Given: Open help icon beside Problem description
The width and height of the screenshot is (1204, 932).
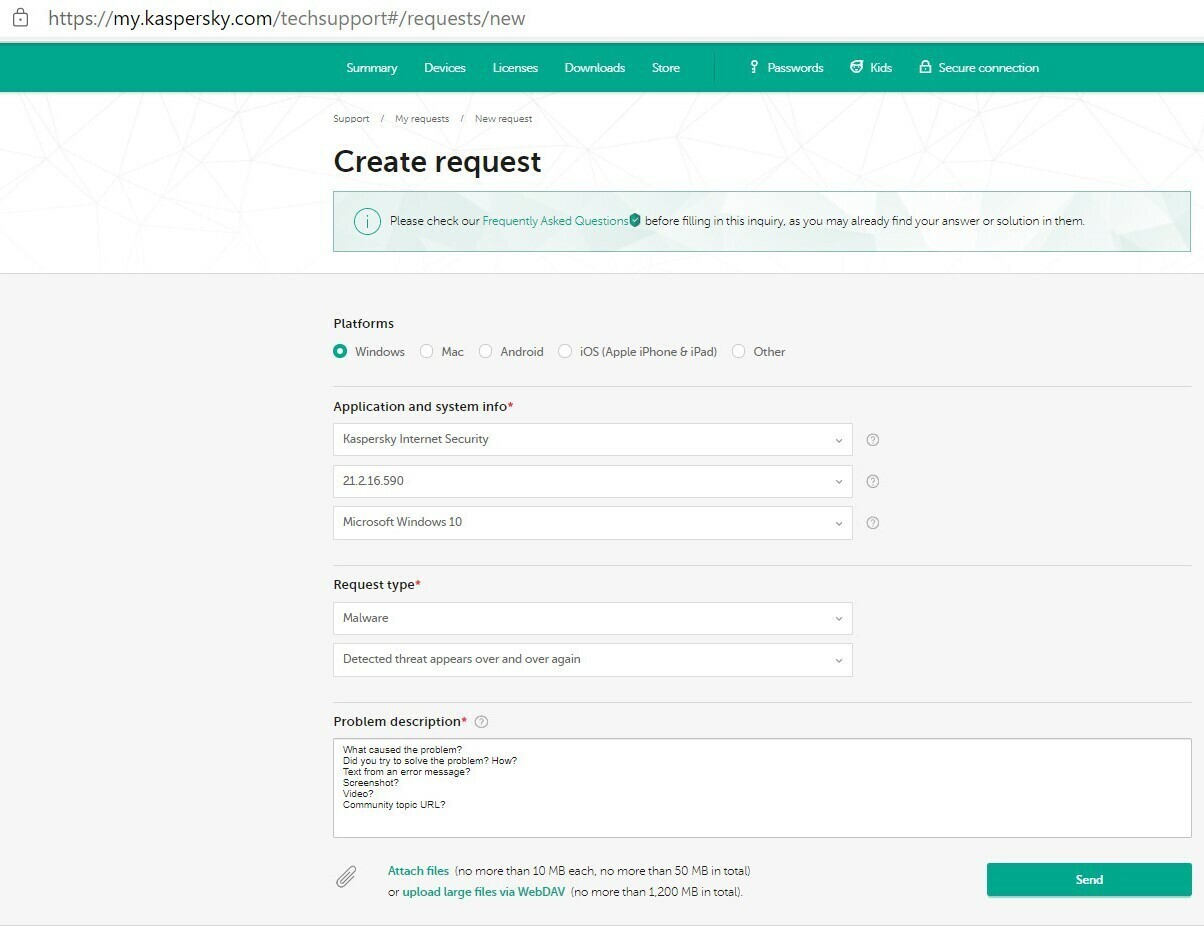Looking at the screenshot, I should pos(481,721).
